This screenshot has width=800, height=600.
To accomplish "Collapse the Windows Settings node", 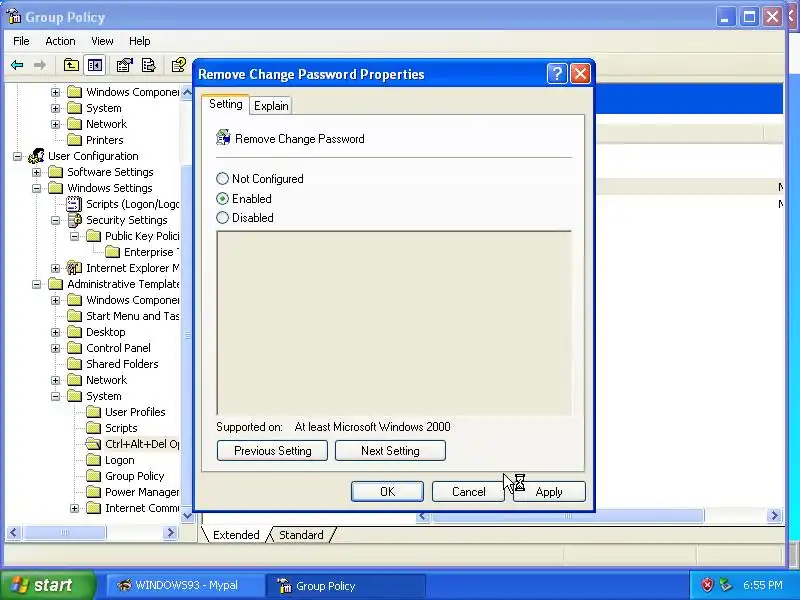I will click(x=36, y=188).
